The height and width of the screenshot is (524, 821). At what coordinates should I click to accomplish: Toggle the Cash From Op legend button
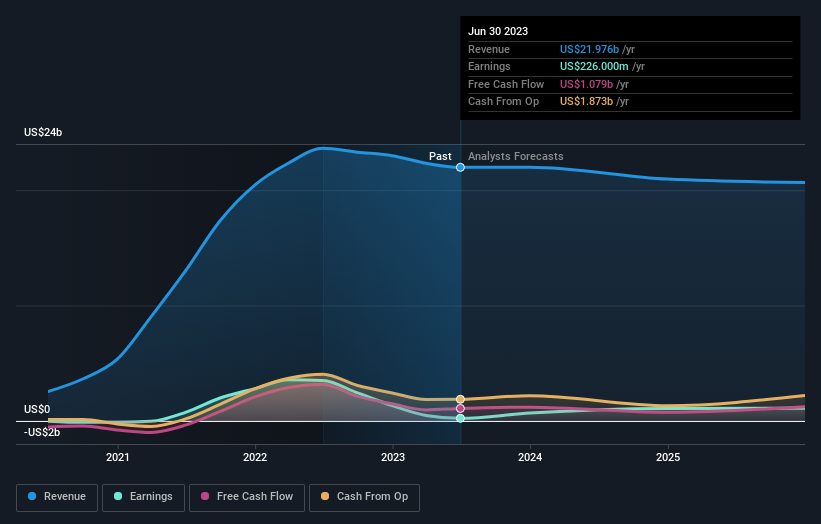pyautogui.click(x=364, y=497)
